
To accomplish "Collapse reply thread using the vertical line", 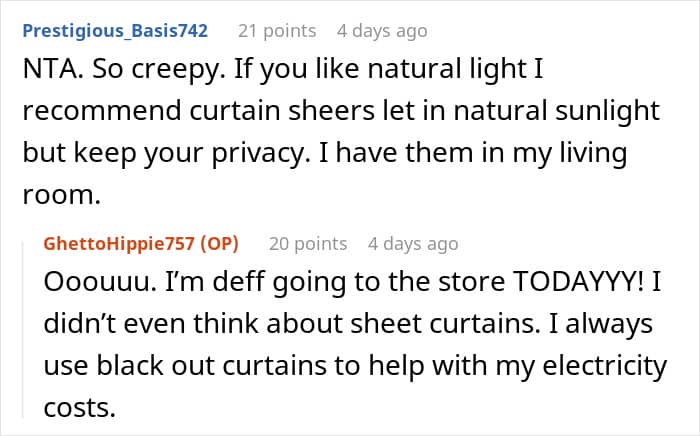I will 23,329.
